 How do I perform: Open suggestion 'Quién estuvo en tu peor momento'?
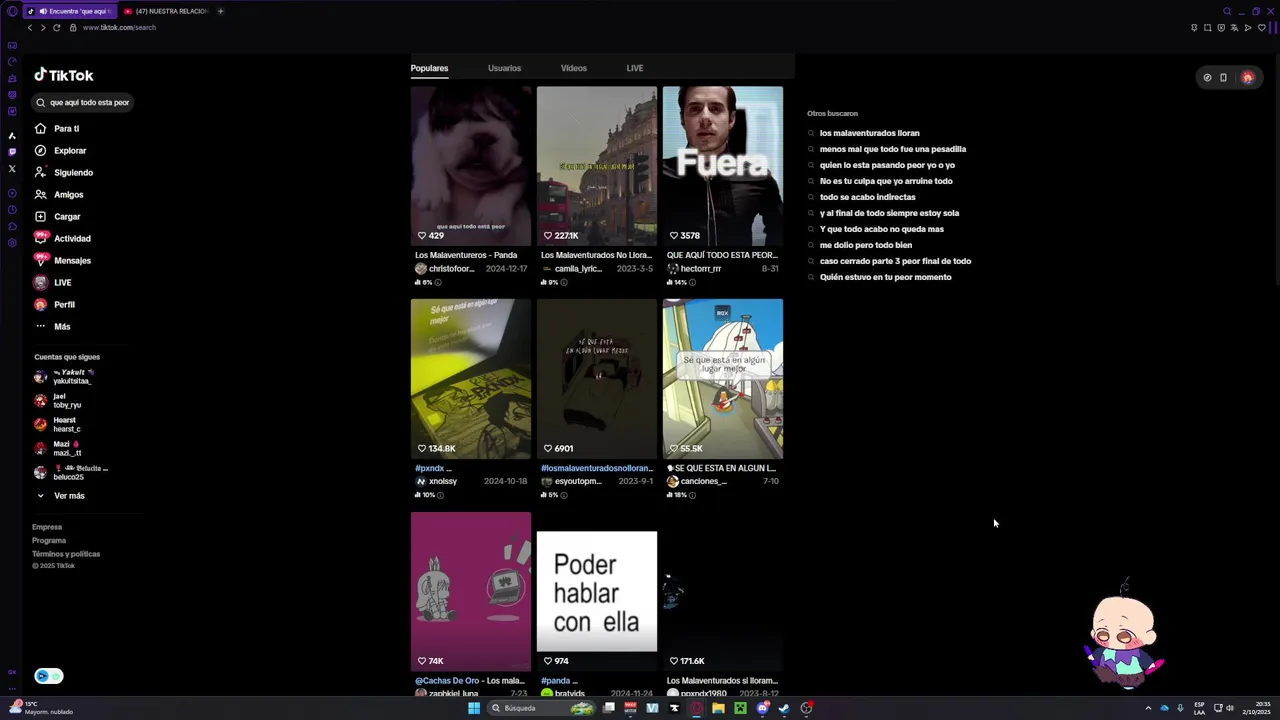point(885,277)
